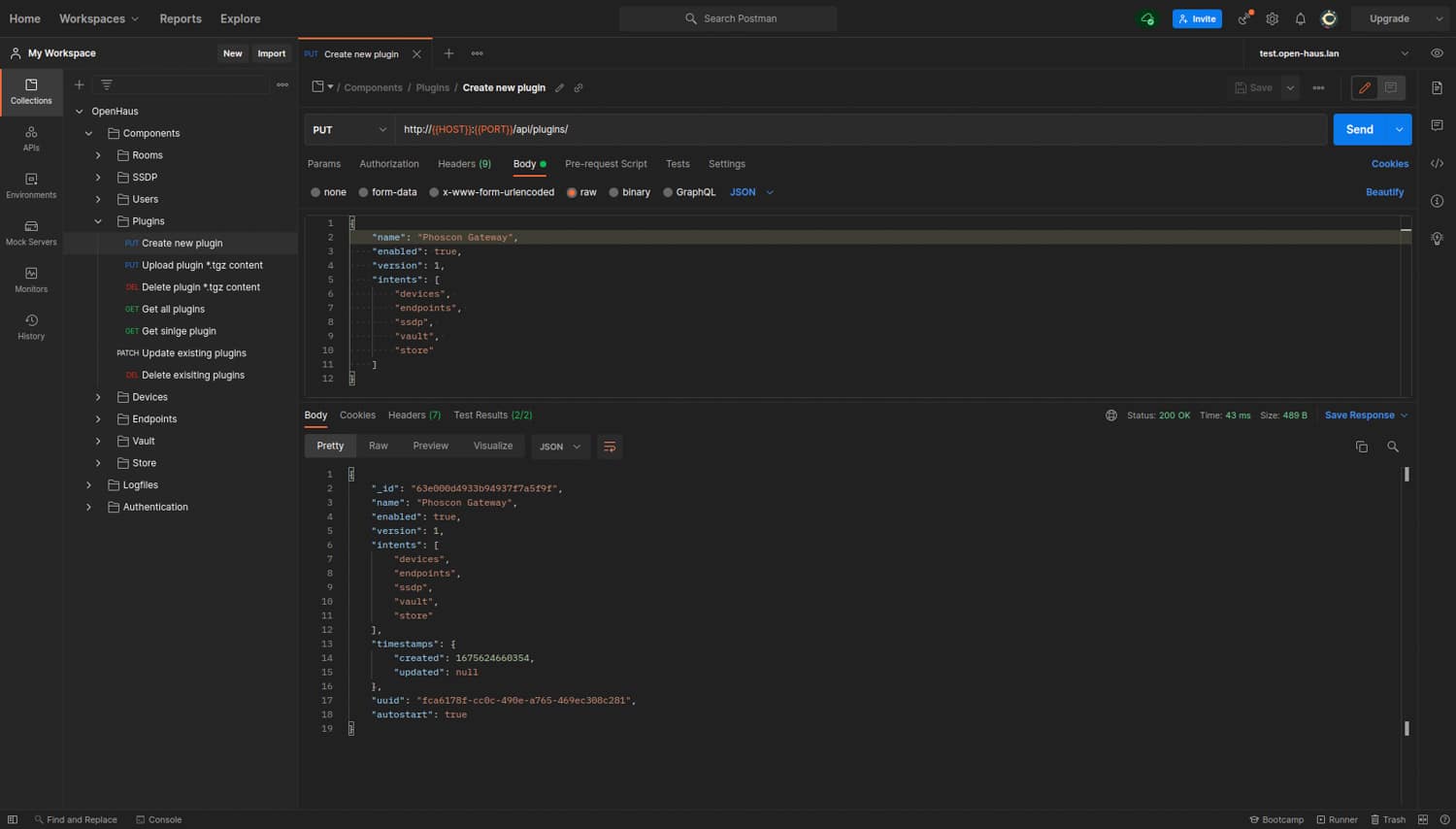Select the form-data body radio button

tap(364, 192)
